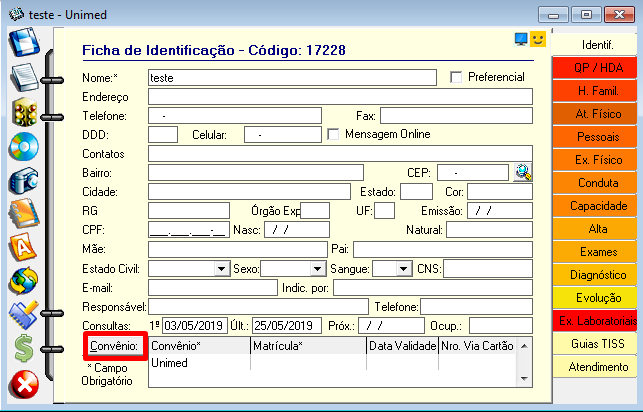This screenshot has width=643, height=412.
Task: Switch to the Ex. Físico tab
Action: pos(594,159)
